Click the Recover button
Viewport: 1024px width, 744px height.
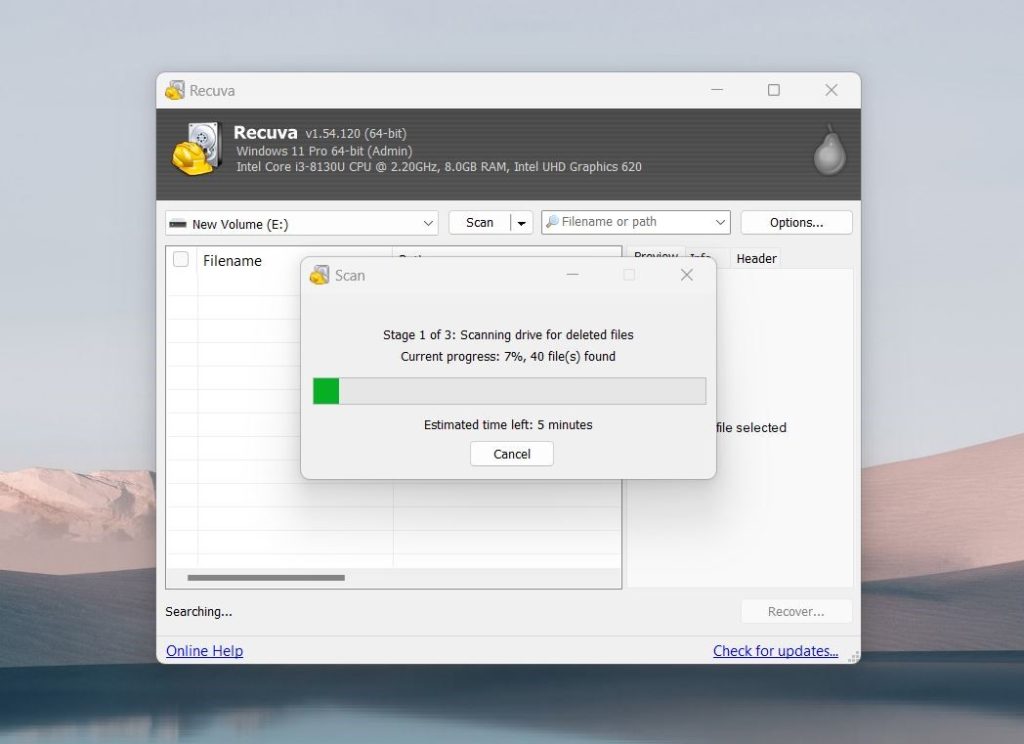click(796, 611)
